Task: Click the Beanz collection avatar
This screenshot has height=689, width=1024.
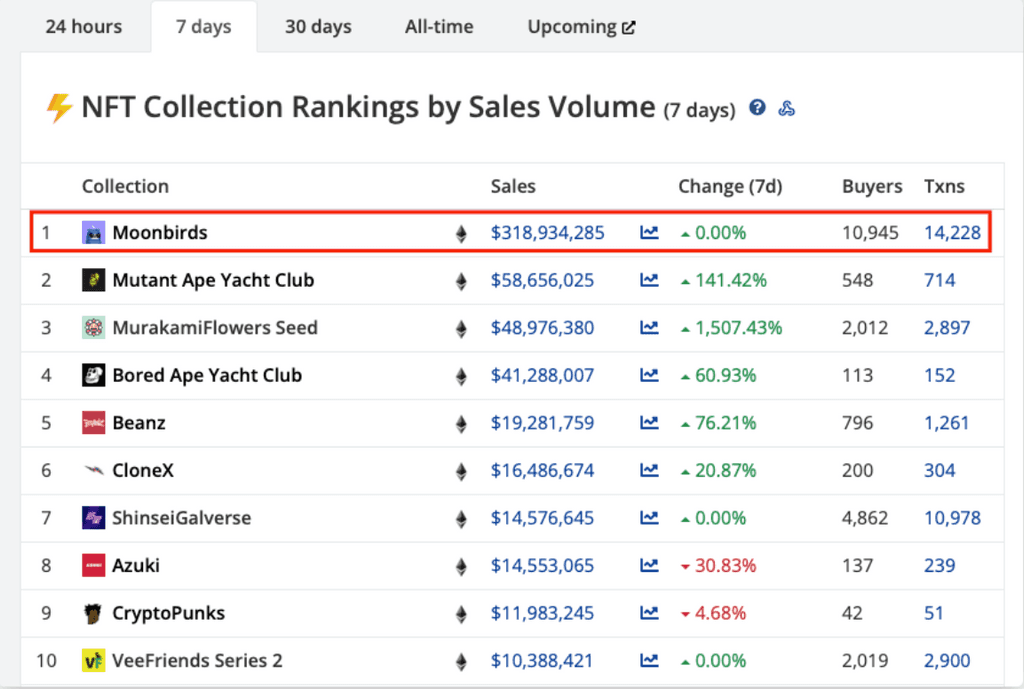Action: click(x=93, y=423)
